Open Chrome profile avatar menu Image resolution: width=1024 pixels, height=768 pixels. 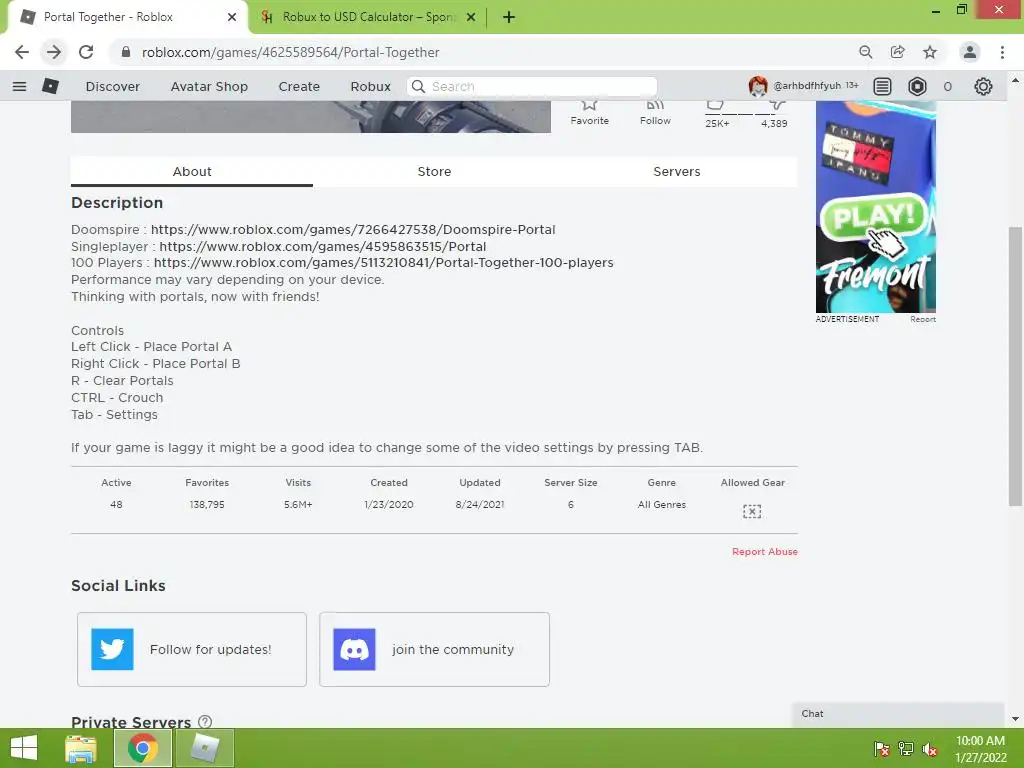pos(970,52)
